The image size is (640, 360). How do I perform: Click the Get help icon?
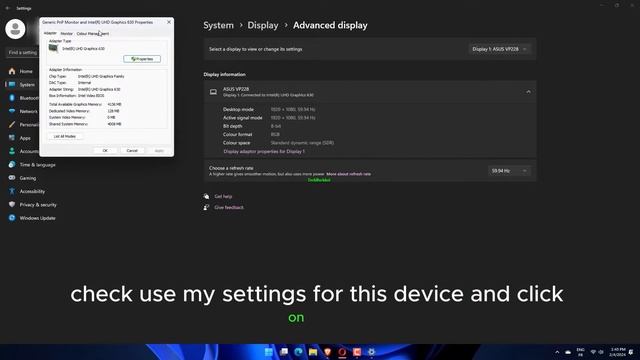click(207, 196)
